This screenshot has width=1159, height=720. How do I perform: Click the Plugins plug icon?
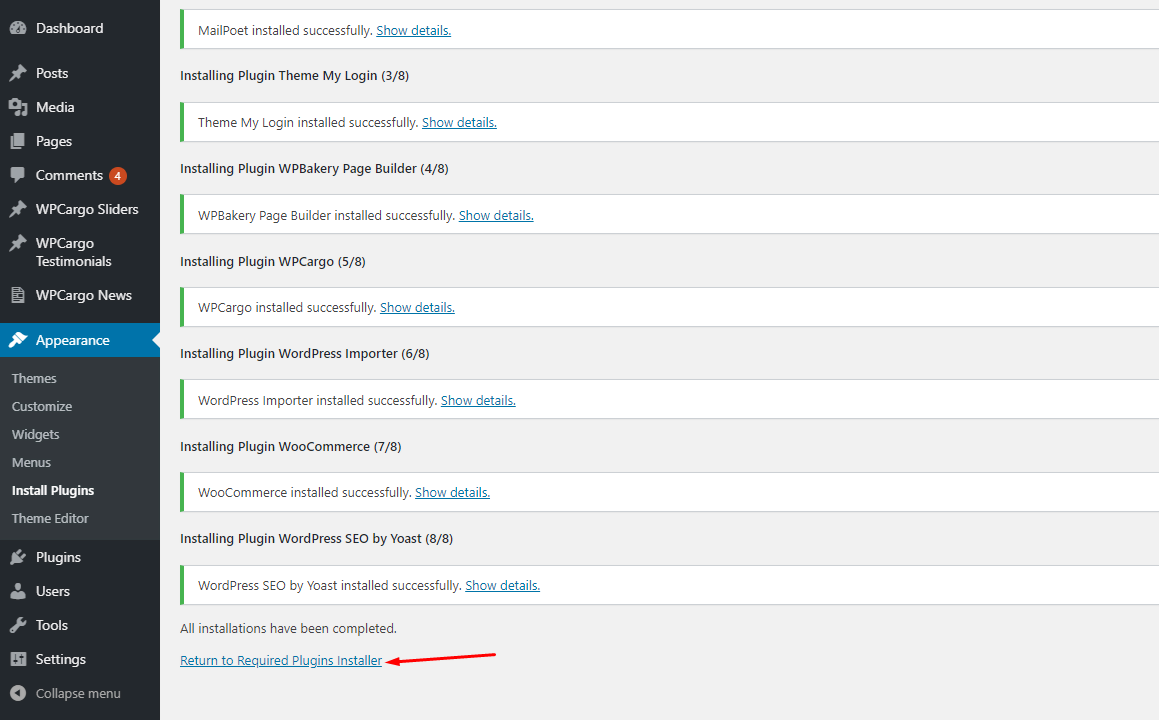(x=18, y=557)
